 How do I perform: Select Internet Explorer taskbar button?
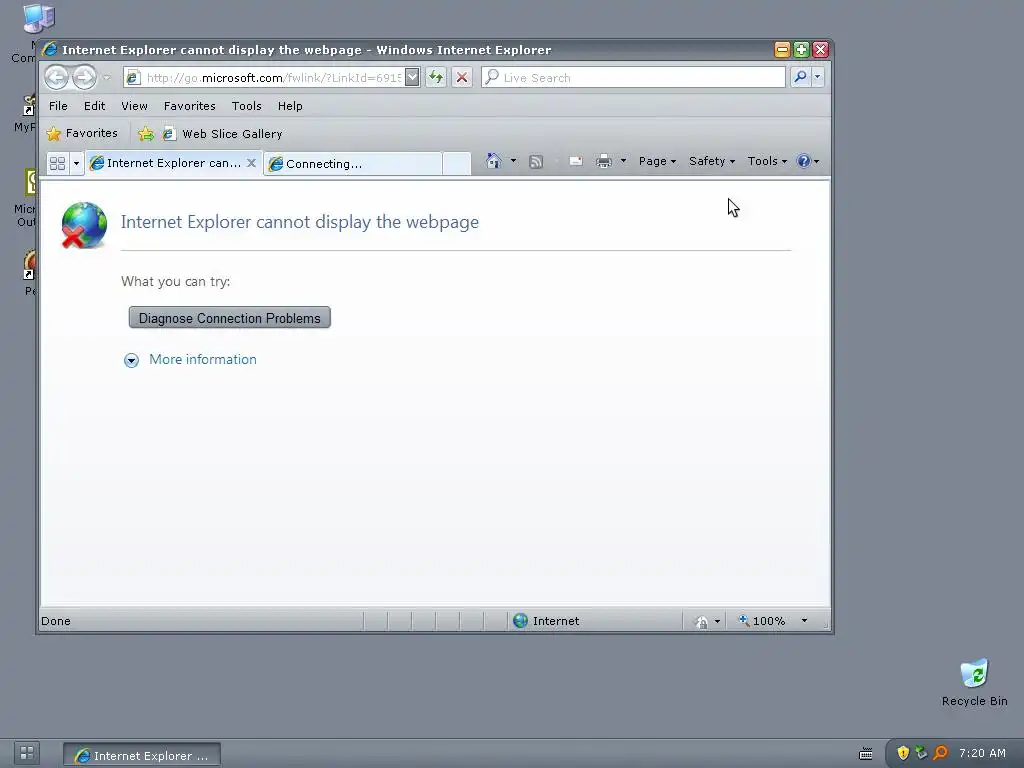coord(142,755)
